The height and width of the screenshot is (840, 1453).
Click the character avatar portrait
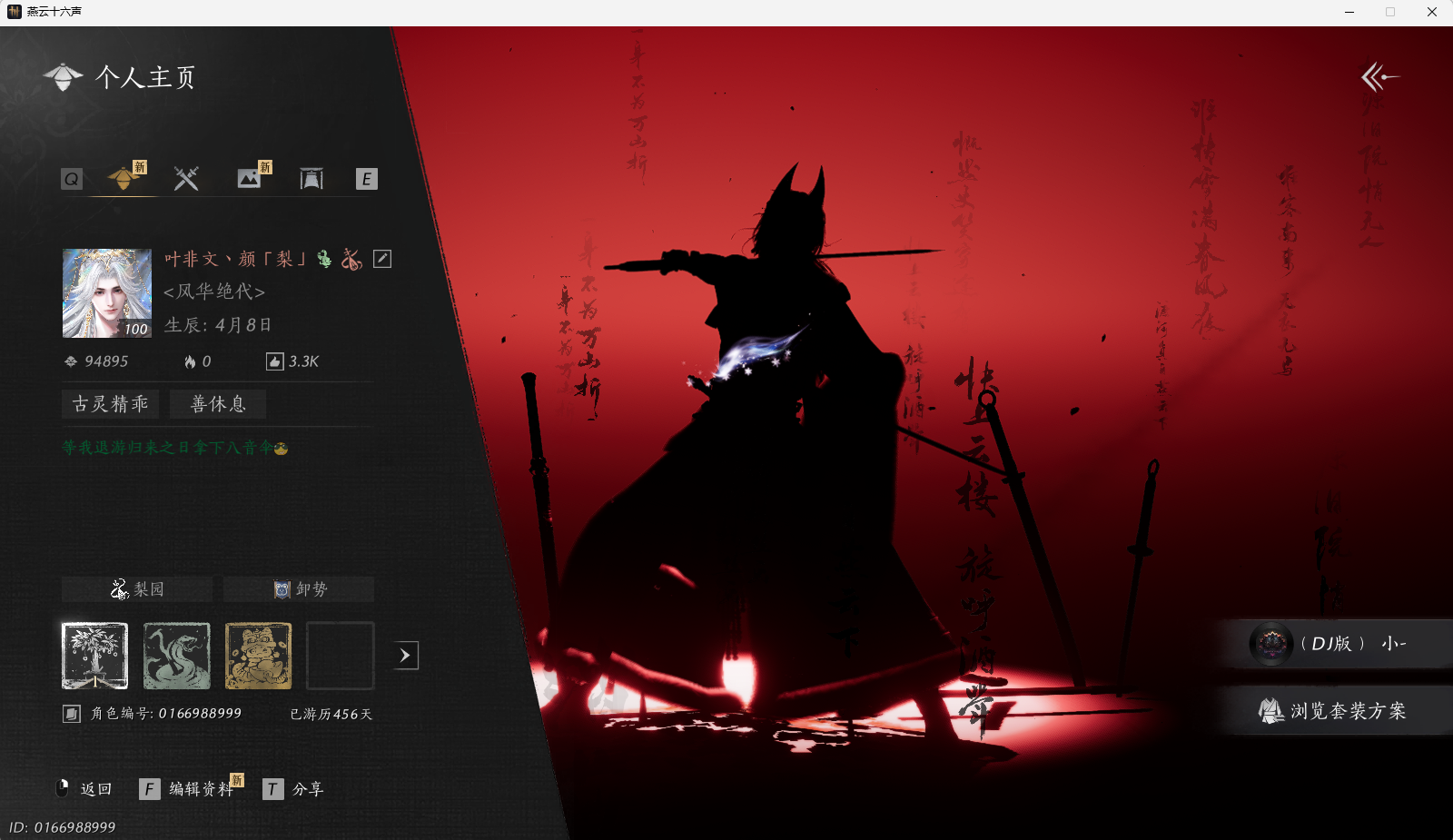pos(107,293)
